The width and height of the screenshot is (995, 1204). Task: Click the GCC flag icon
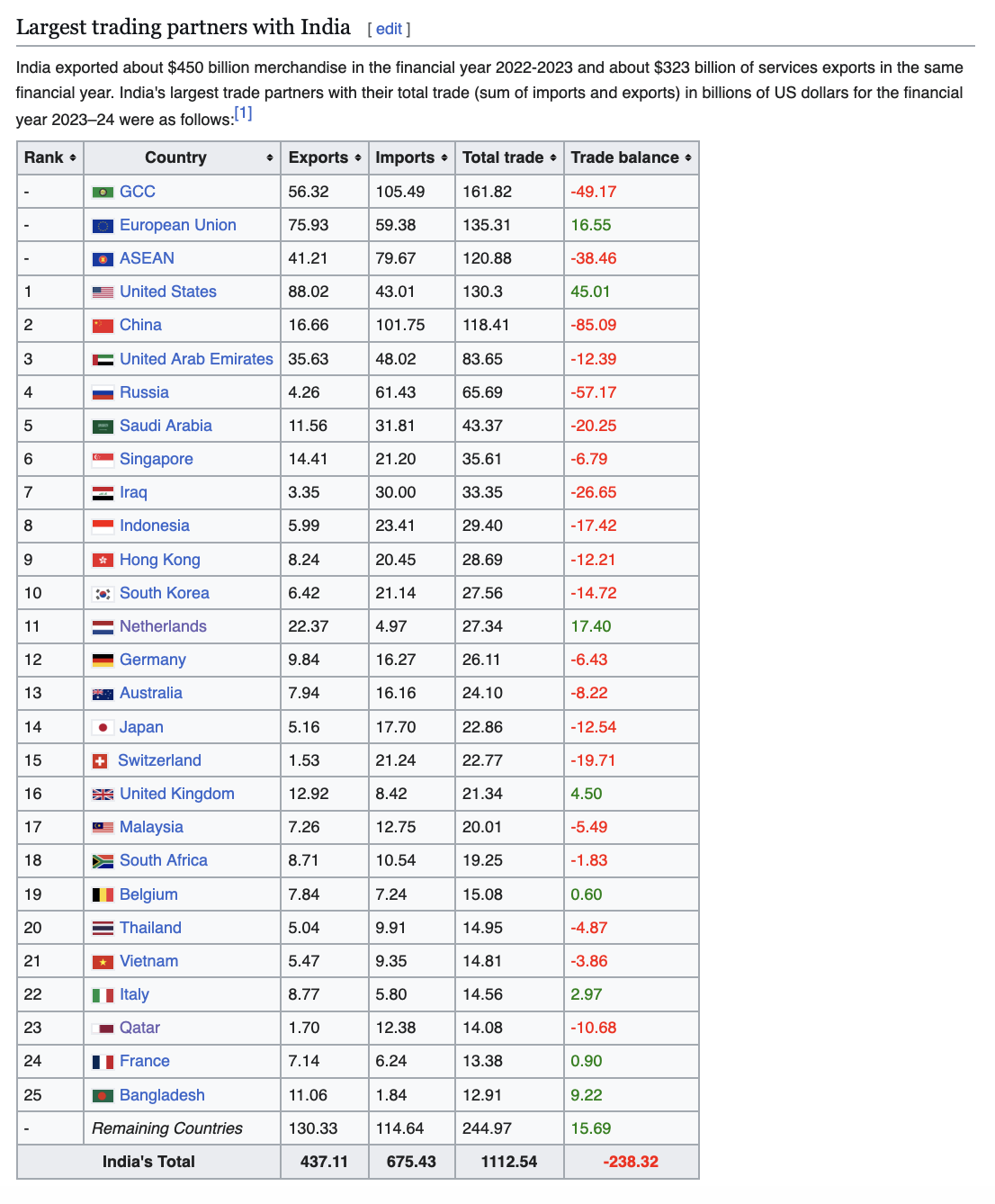pos(103,192)
